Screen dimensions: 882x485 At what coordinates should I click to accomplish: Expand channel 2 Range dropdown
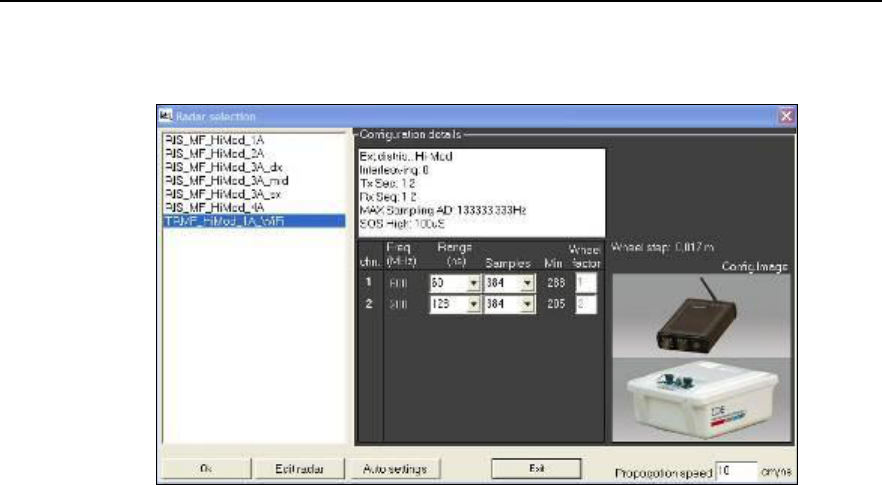(x=474, y=304)
